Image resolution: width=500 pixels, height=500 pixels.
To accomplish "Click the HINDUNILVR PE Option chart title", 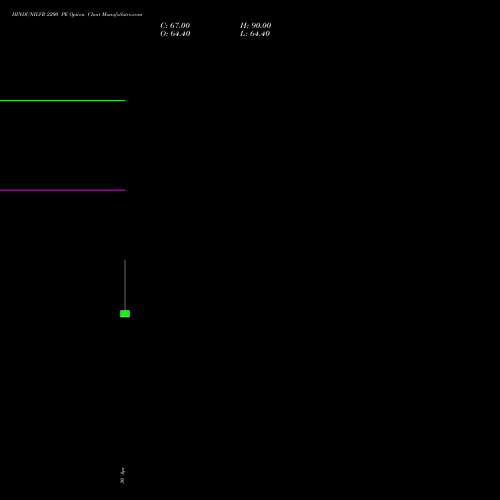I will [x=77, y=14].
